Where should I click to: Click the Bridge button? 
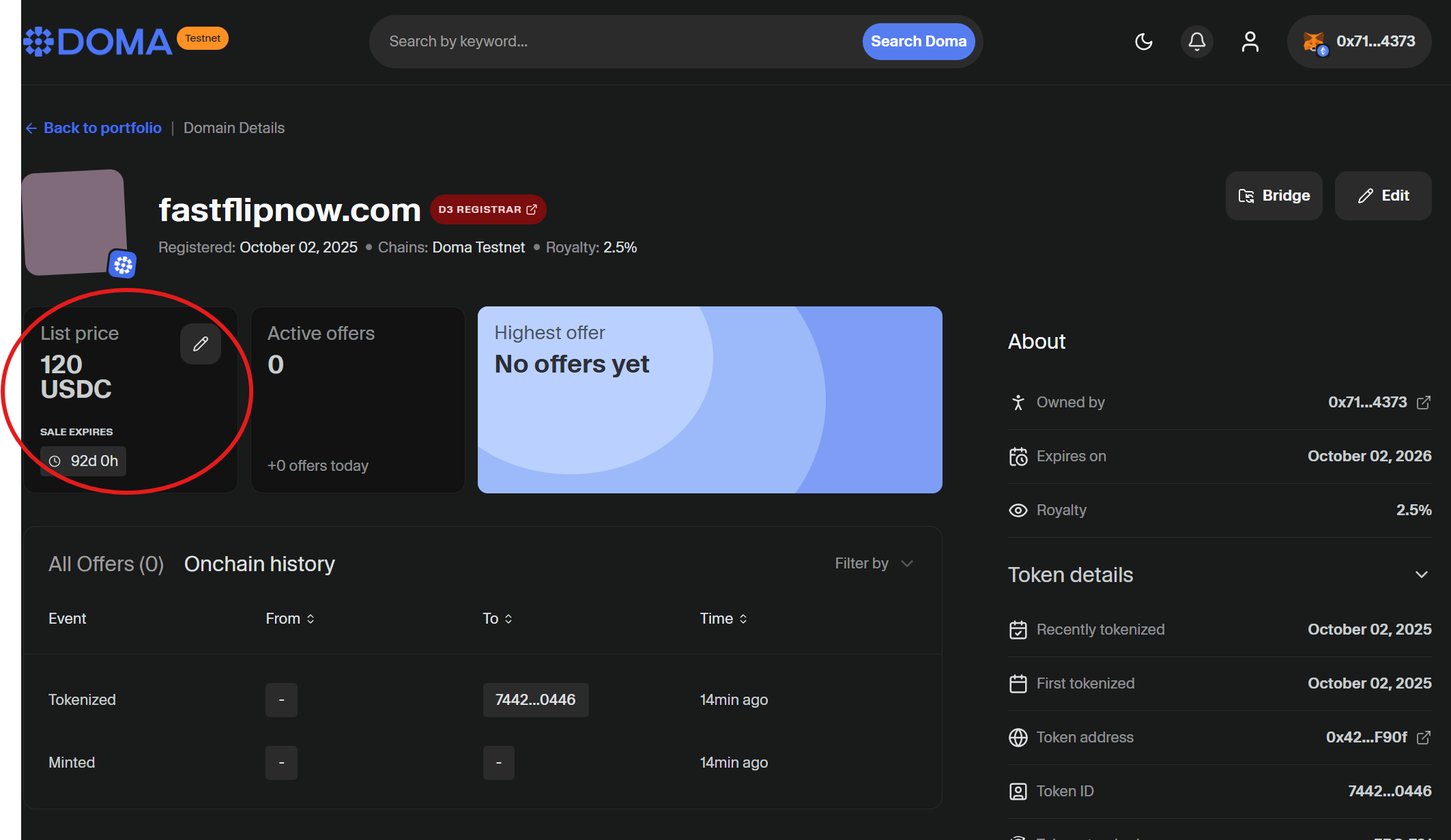pos(1274,196)
